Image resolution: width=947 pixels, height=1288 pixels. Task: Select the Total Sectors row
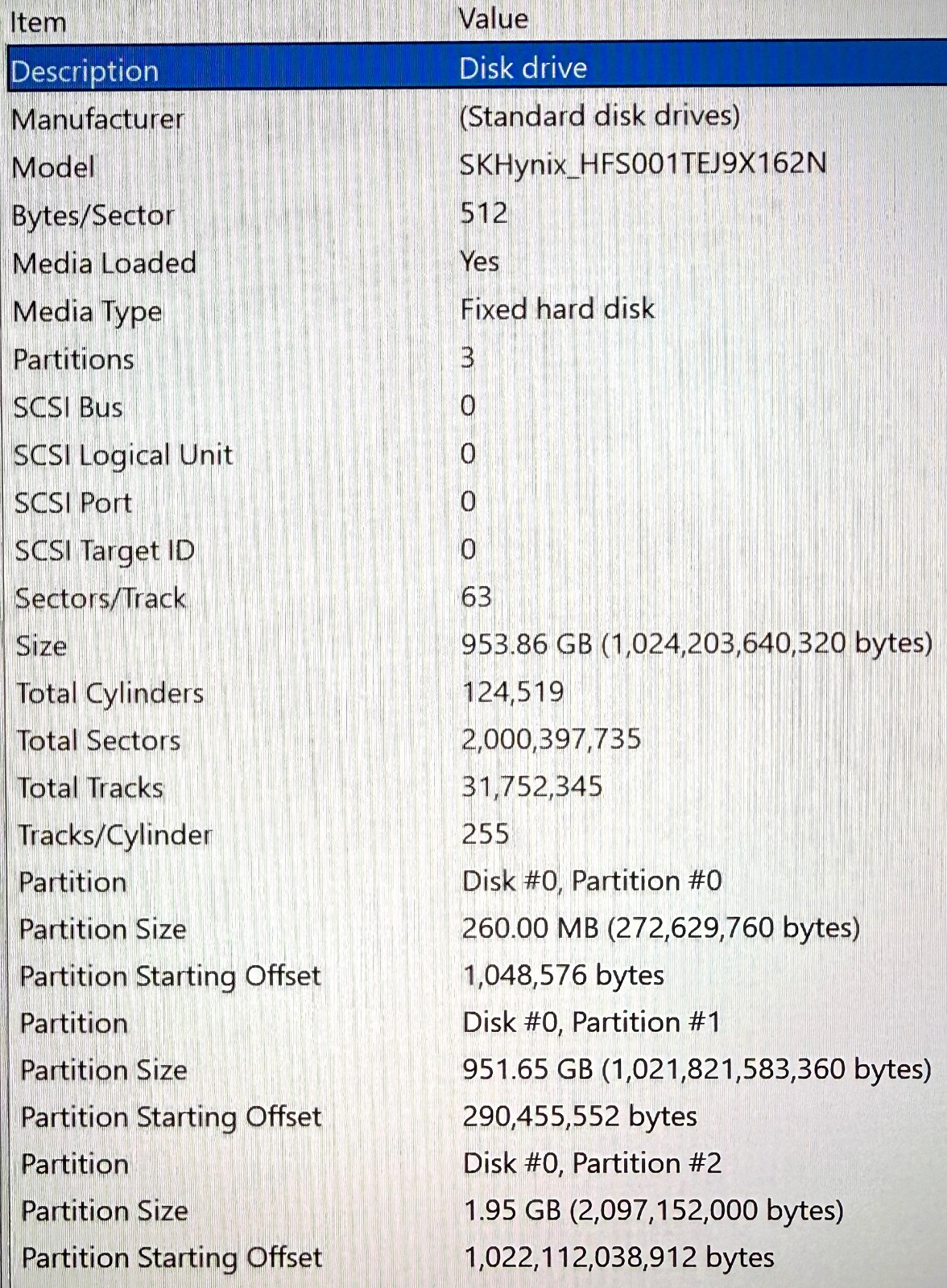point(477,740)
